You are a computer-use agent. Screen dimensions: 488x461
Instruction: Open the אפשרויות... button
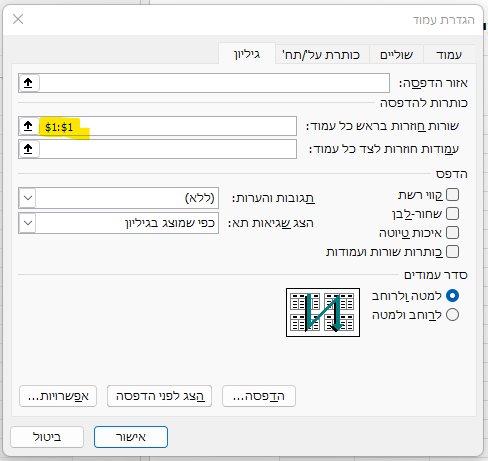58,396
